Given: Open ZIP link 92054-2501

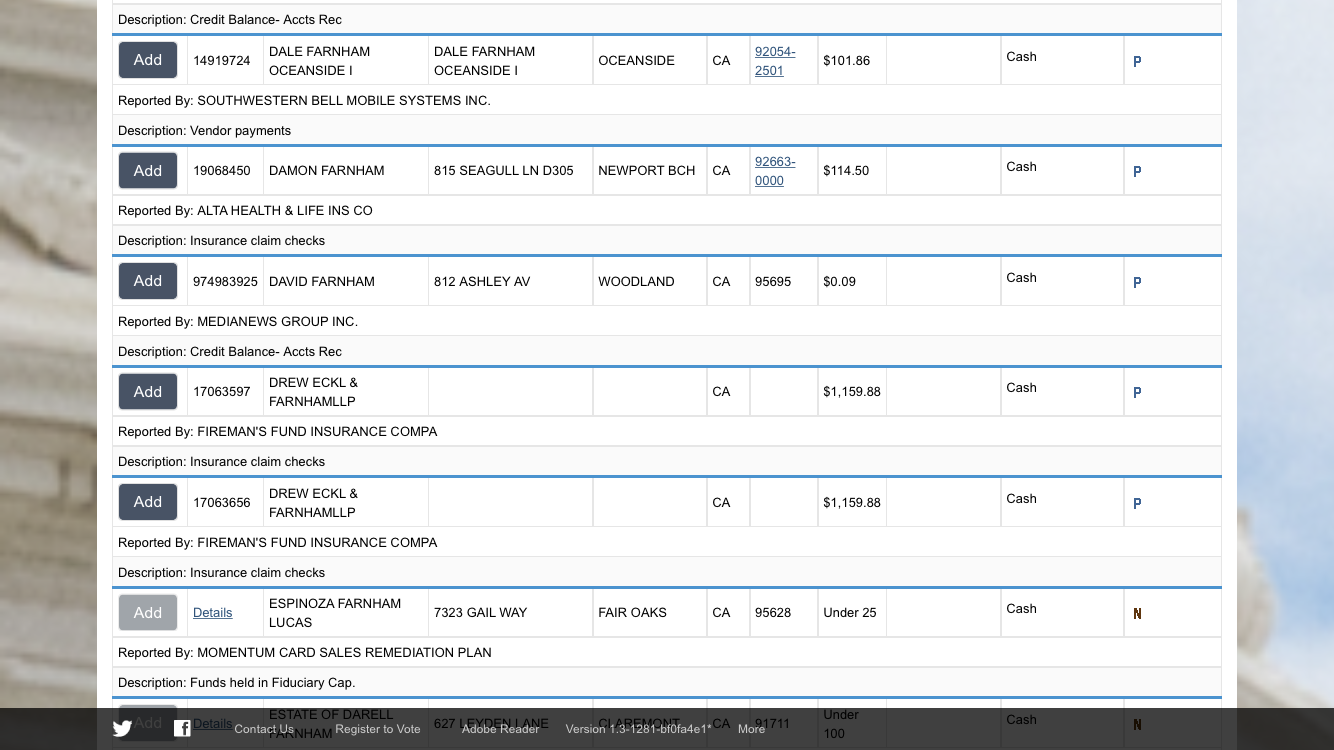Looking at the screenshot, I should 775,61.
